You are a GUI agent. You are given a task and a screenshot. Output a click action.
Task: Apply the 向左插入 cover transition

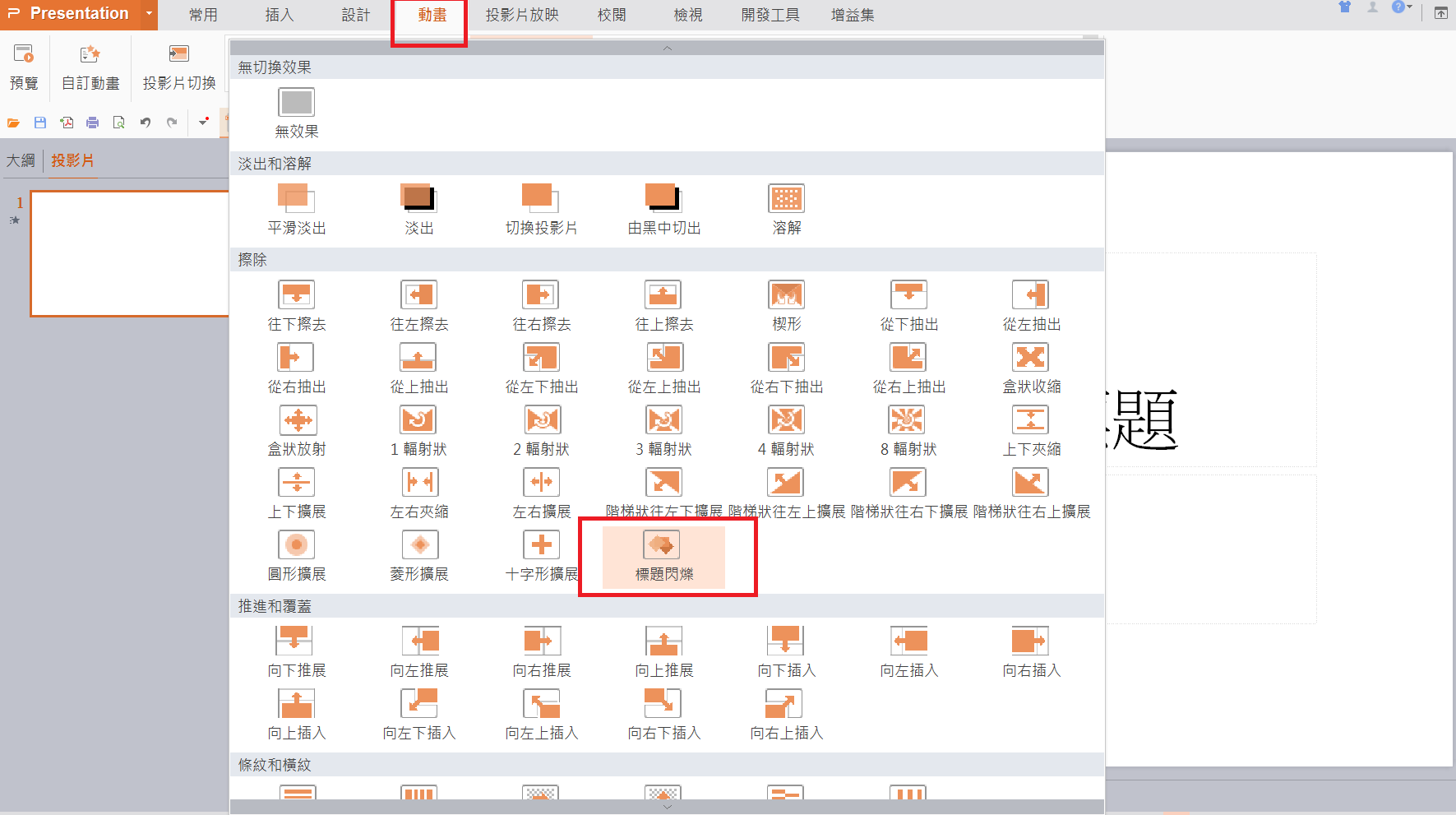pyautogui.click(x=908, y=652)
